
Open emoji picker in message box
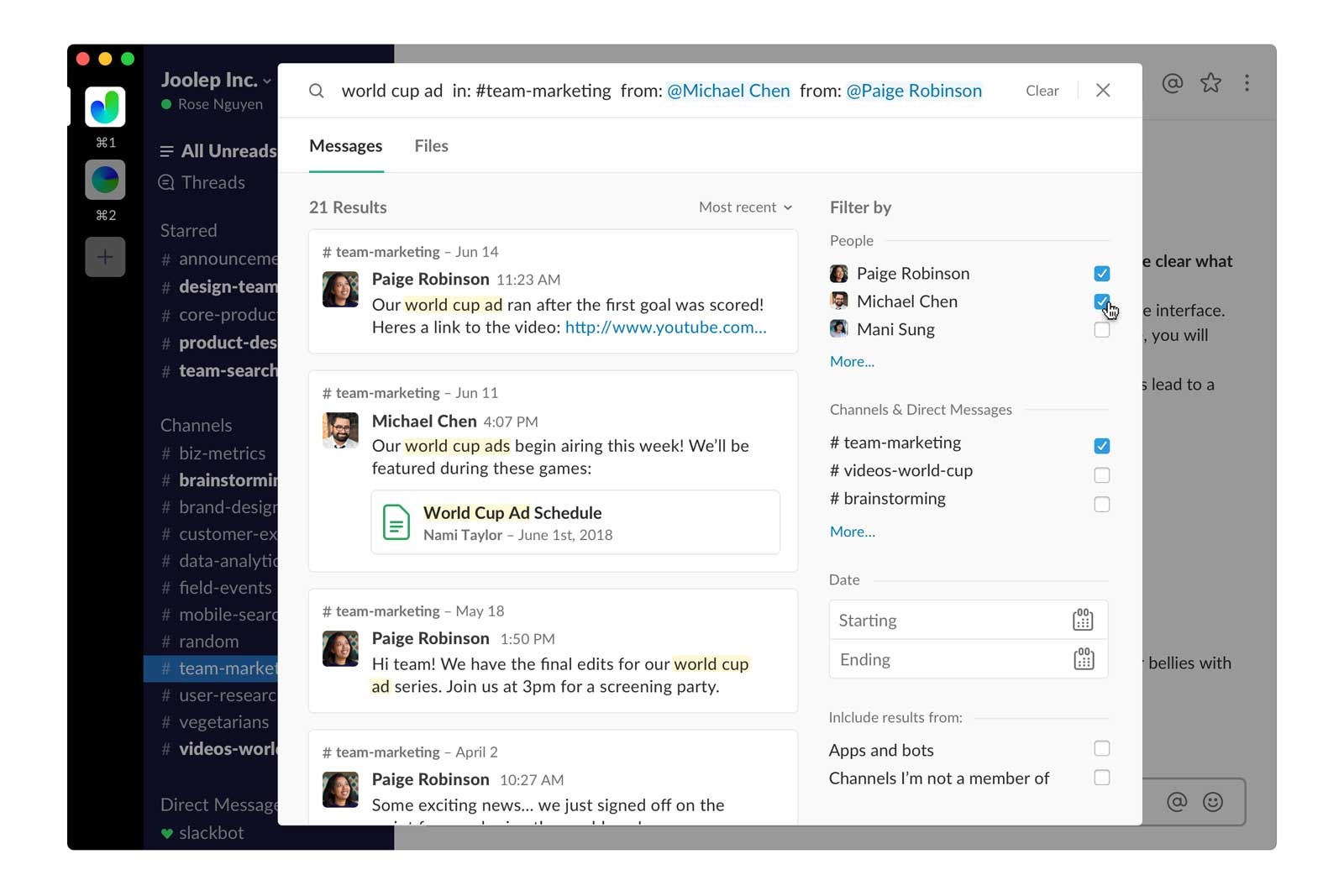[x=1213, y=802]
